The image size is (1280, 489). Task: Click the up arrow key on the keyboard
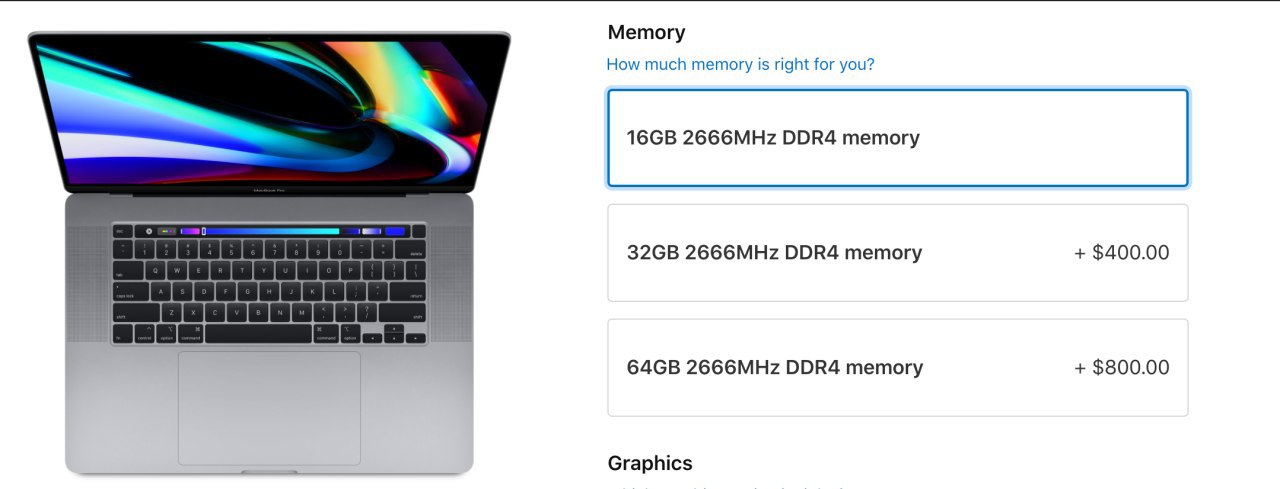coord(393,329)
